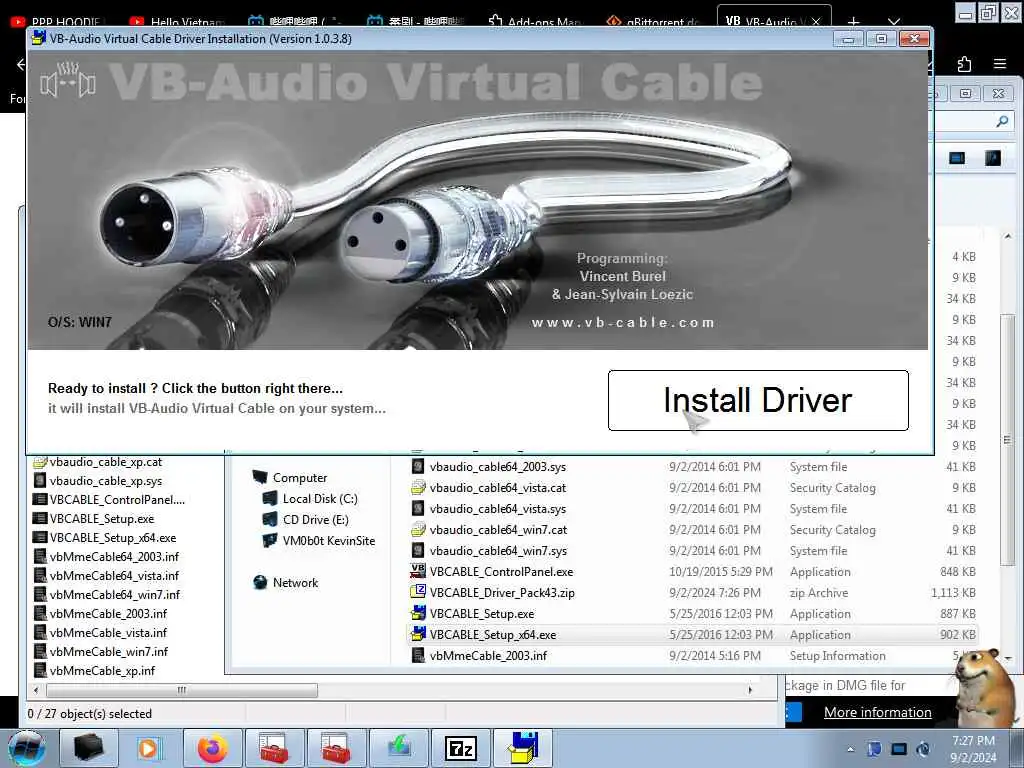Open the Windows Start menu orb
Viewport: 1024px width, 768px height.
click(x=27, y=748)
